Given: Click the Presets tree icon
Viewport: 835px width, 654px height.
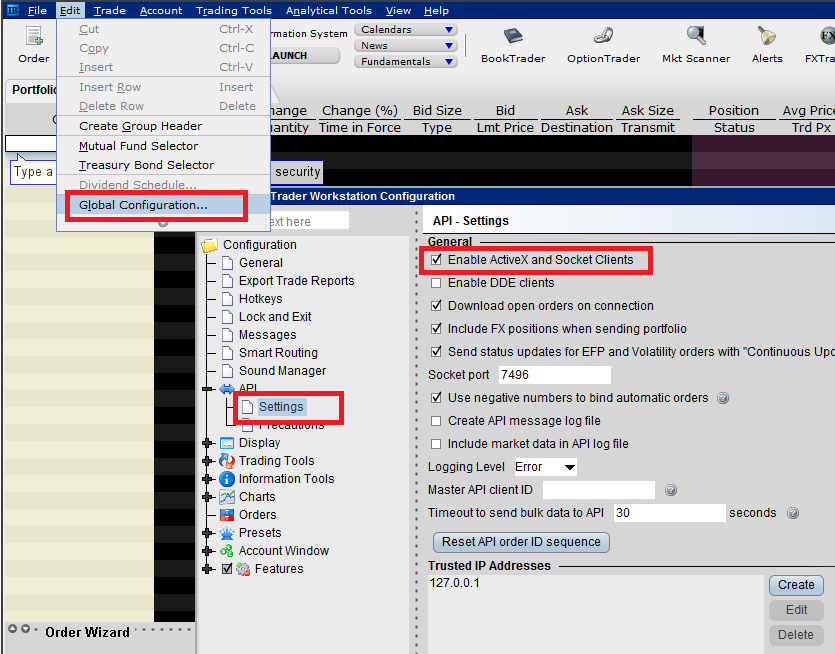Looking at the screenshot, I should (x=227, y=533).
